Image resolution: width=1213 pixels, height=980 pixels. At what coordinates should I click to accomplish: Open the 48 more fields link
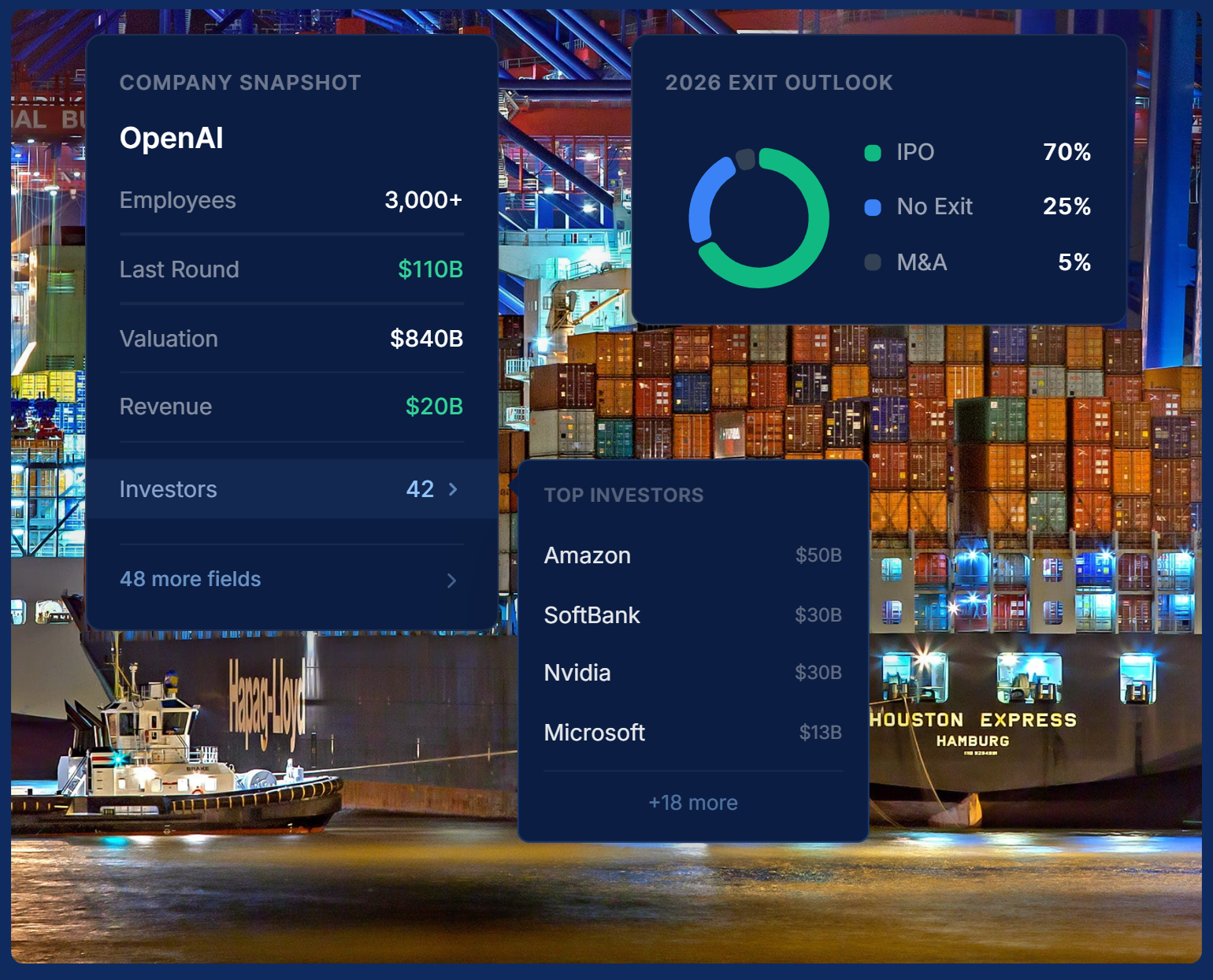(x=190, y=579)
